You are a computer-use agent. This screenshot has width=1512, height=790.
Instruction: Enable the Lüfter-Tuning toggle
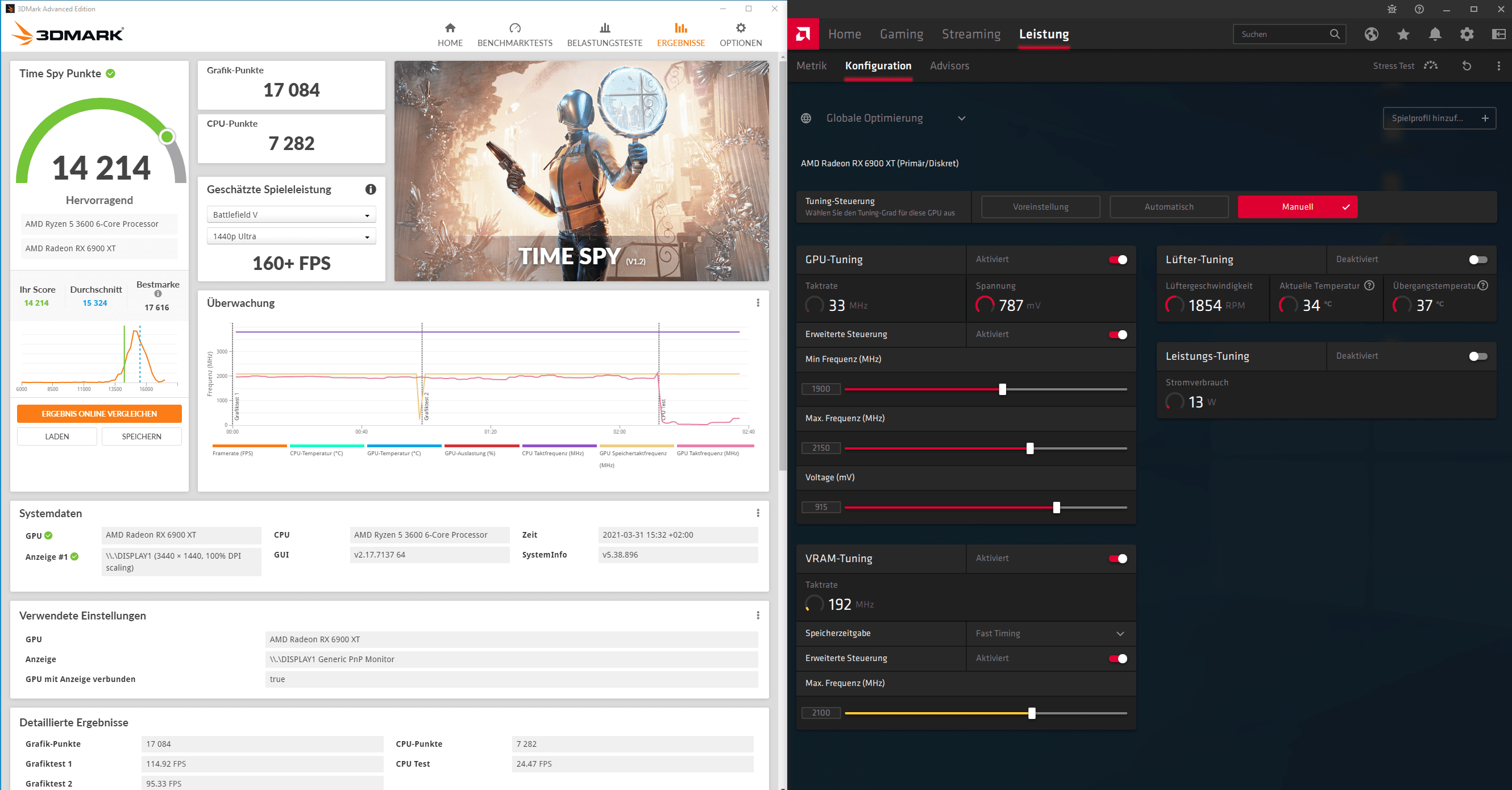pyautogui.click(x=1477, y=259)
